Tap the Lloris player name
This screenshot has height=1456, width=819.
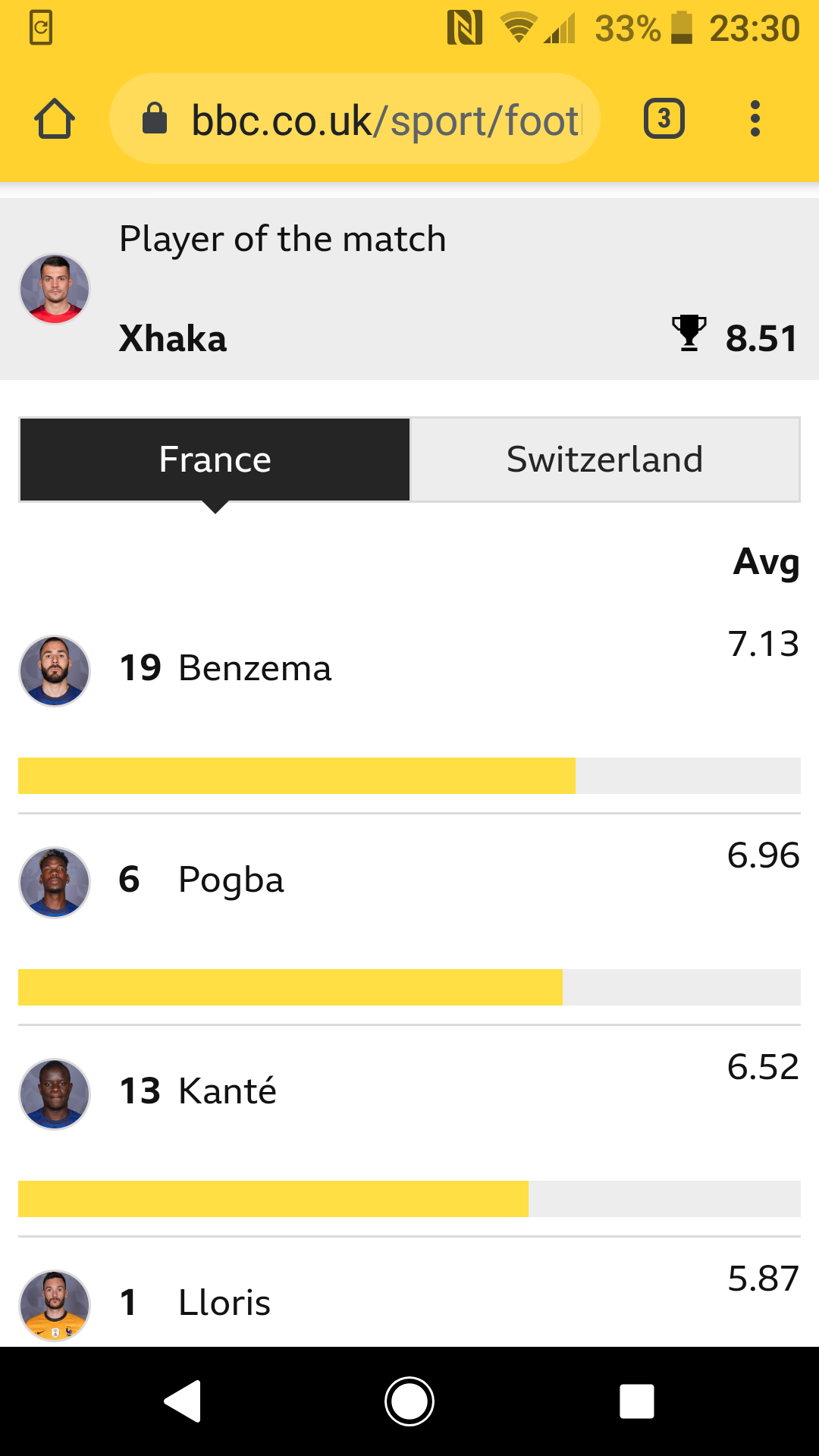224,1303
